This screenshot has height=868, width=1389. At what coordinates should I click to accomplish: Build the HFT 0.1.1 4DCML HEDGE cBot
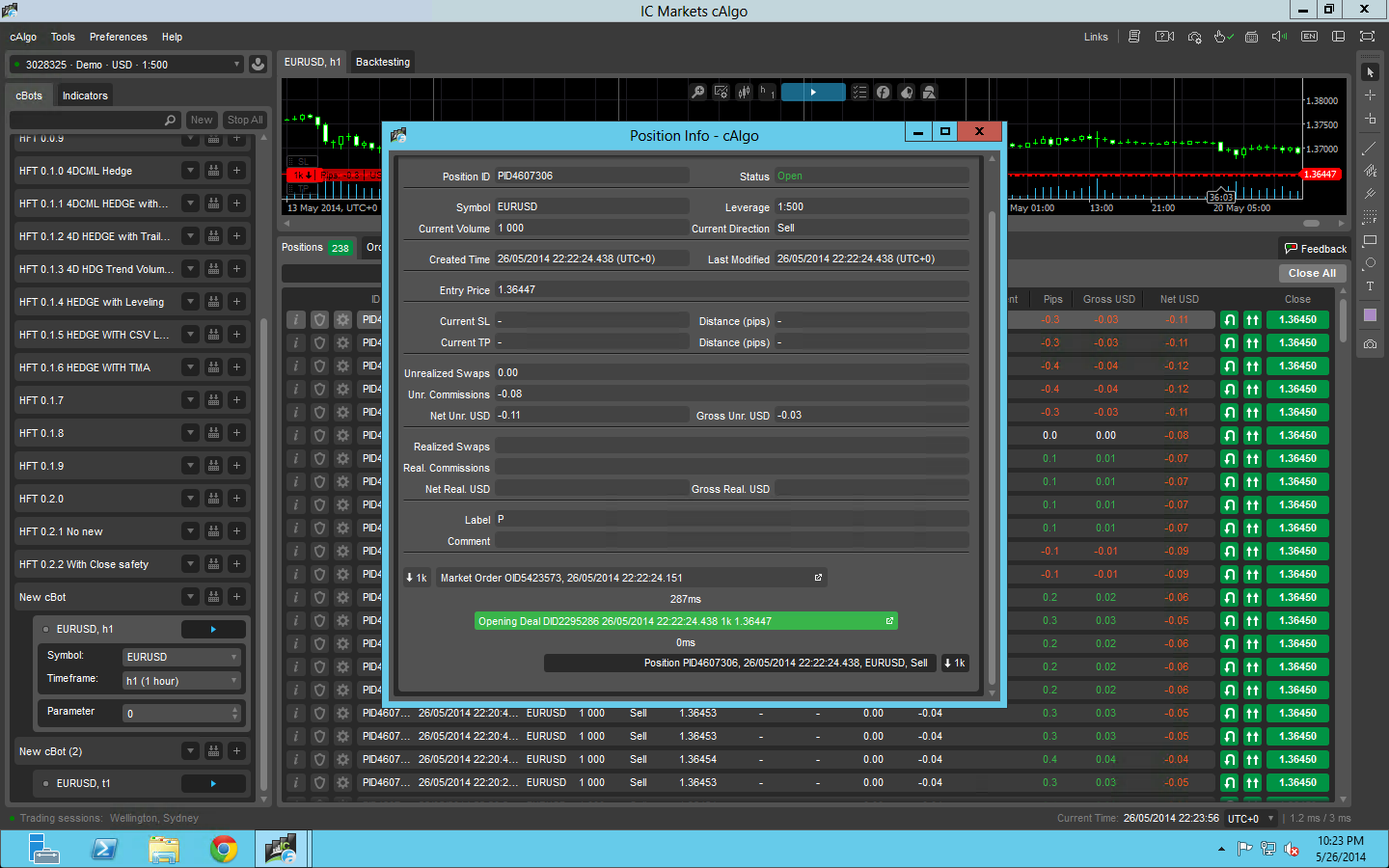pyautogui.click(x=213, y=203)
